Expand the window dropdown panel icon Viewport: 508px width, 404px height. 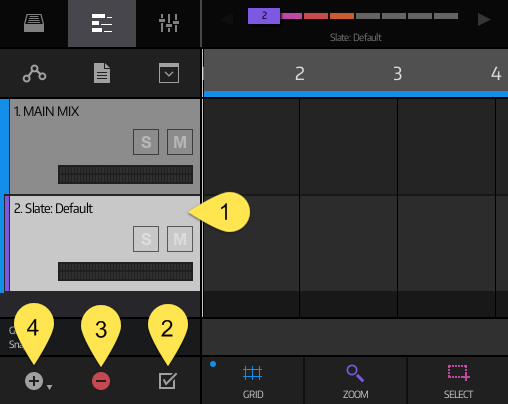coord(169,73)
